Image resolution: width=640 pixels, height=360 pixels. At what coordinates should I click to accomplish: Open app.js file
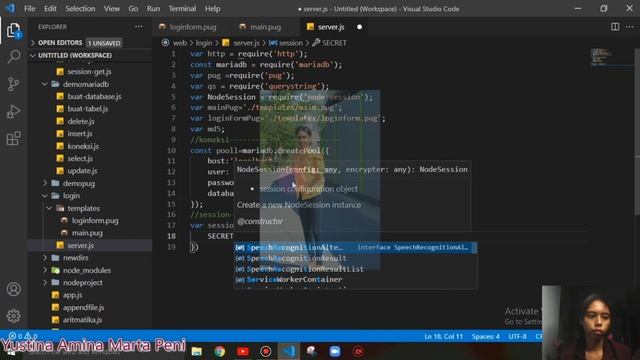(73, 295)
